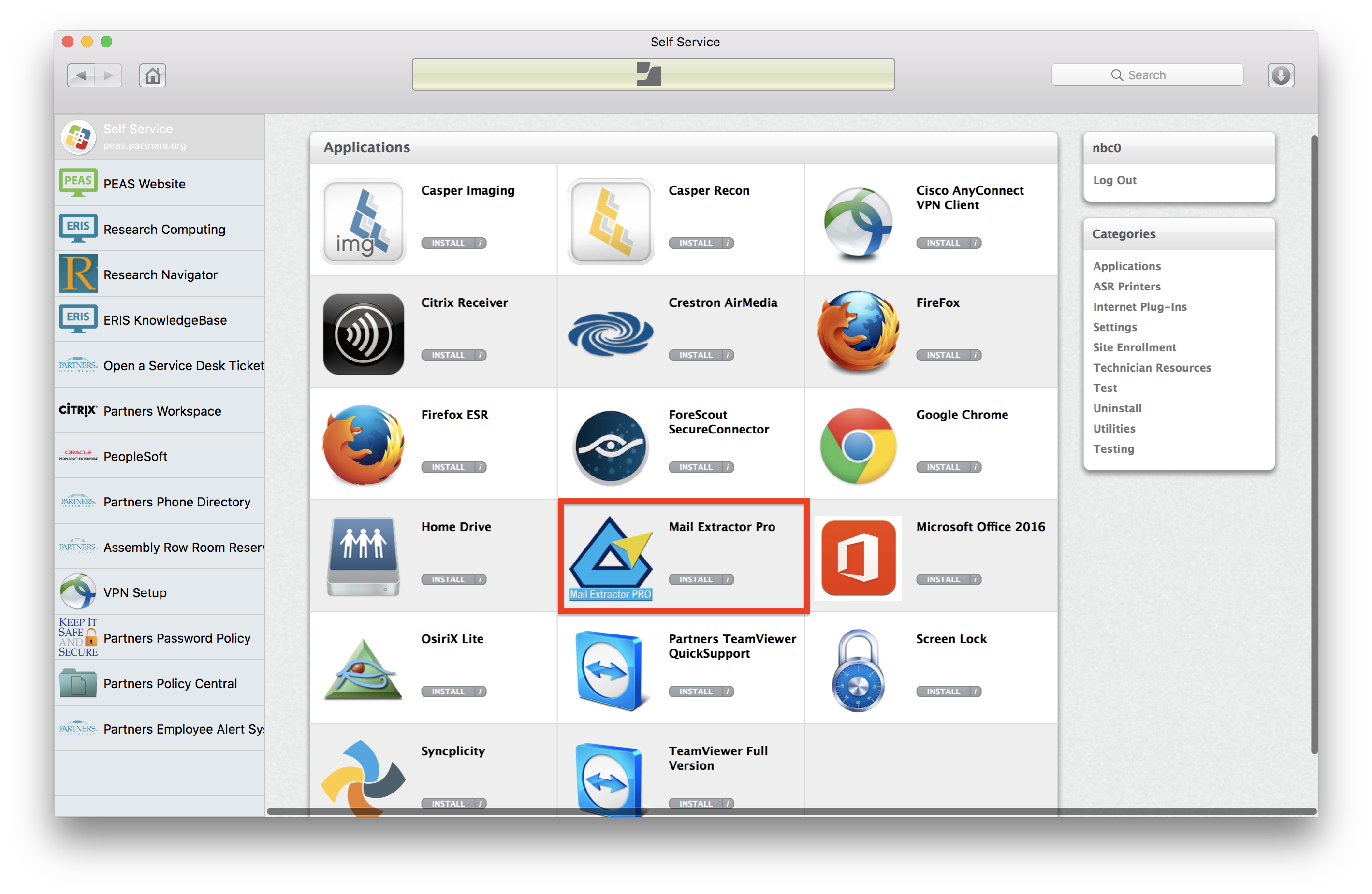This screenshot has width=1372, height=894.
Task: Install Citrix Receiver
Action: [x=448, y=355]
